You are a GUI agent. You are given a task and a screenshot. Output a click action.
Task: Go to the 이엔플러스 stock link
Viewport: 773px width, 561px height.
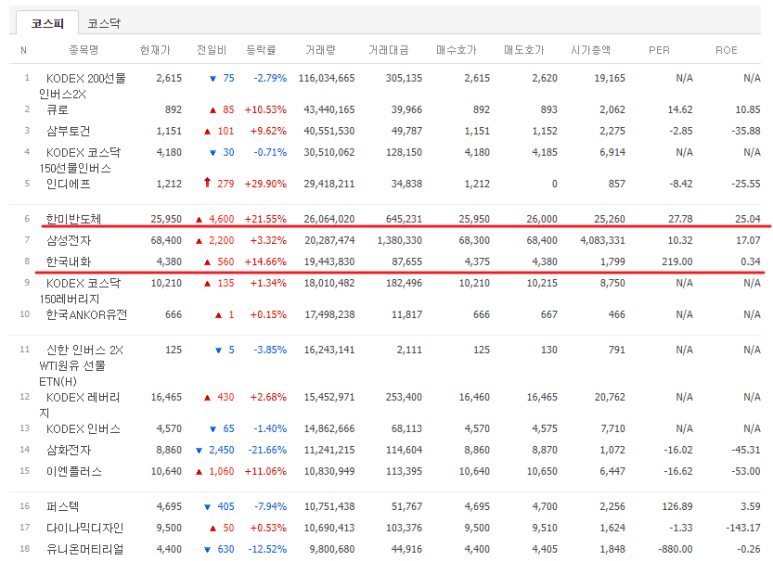click(73, 472)
